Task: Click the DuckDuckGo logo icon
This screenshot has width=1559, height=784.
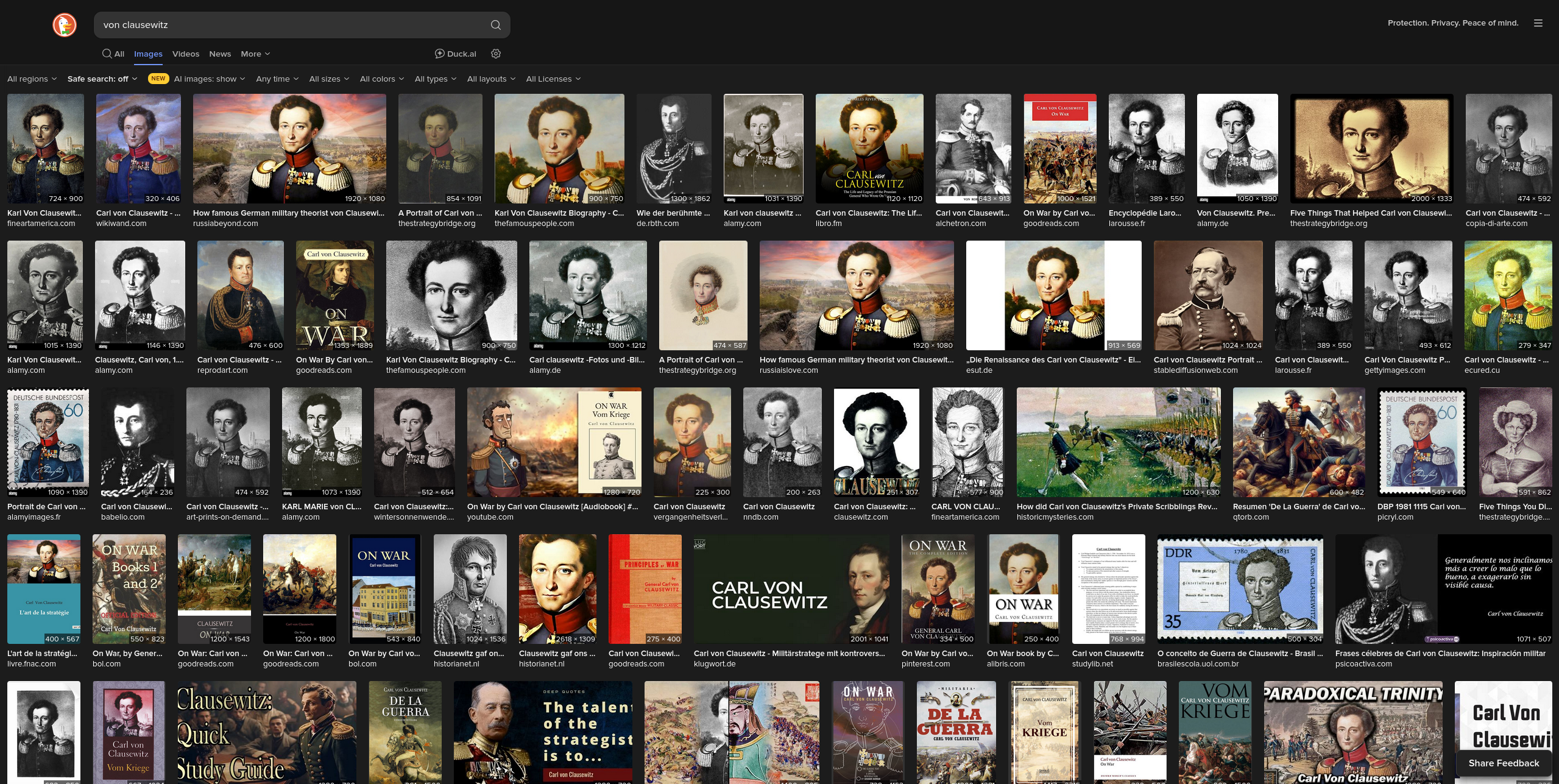Action: 65,25
